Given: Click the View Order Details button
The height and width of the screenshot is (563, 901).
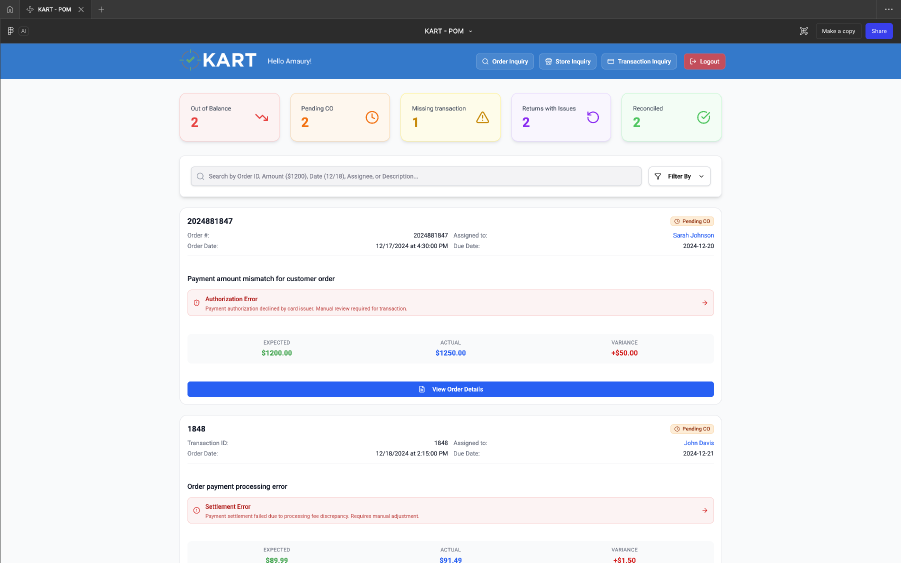Looking at the screenshot, I should tap(450, 389).
